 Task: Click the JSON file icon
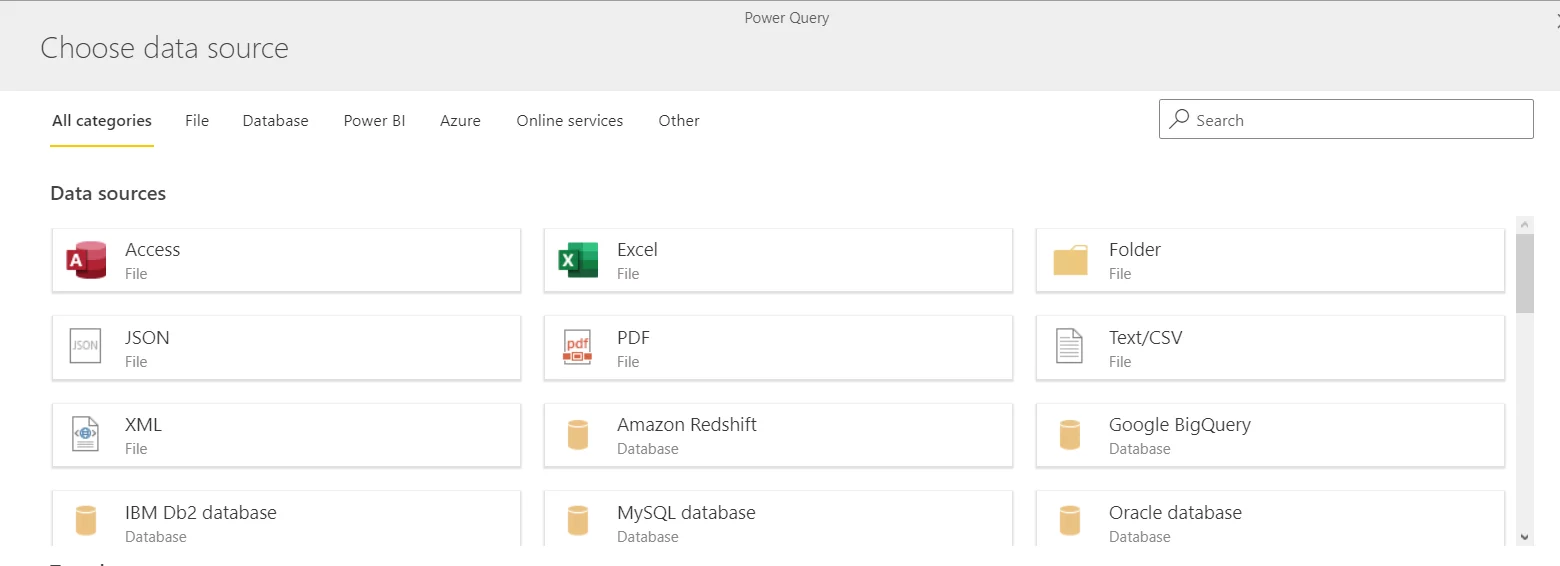coord(86,346)
